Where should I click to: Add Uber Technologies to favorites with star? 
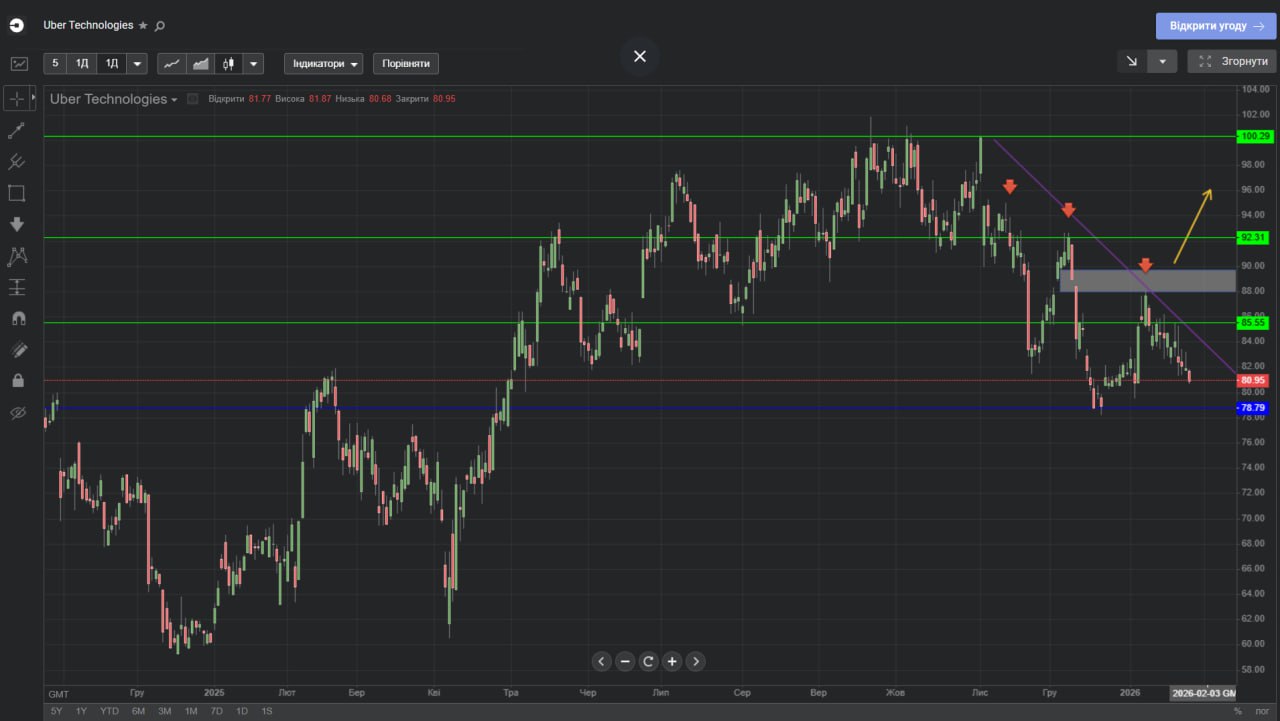143,25
